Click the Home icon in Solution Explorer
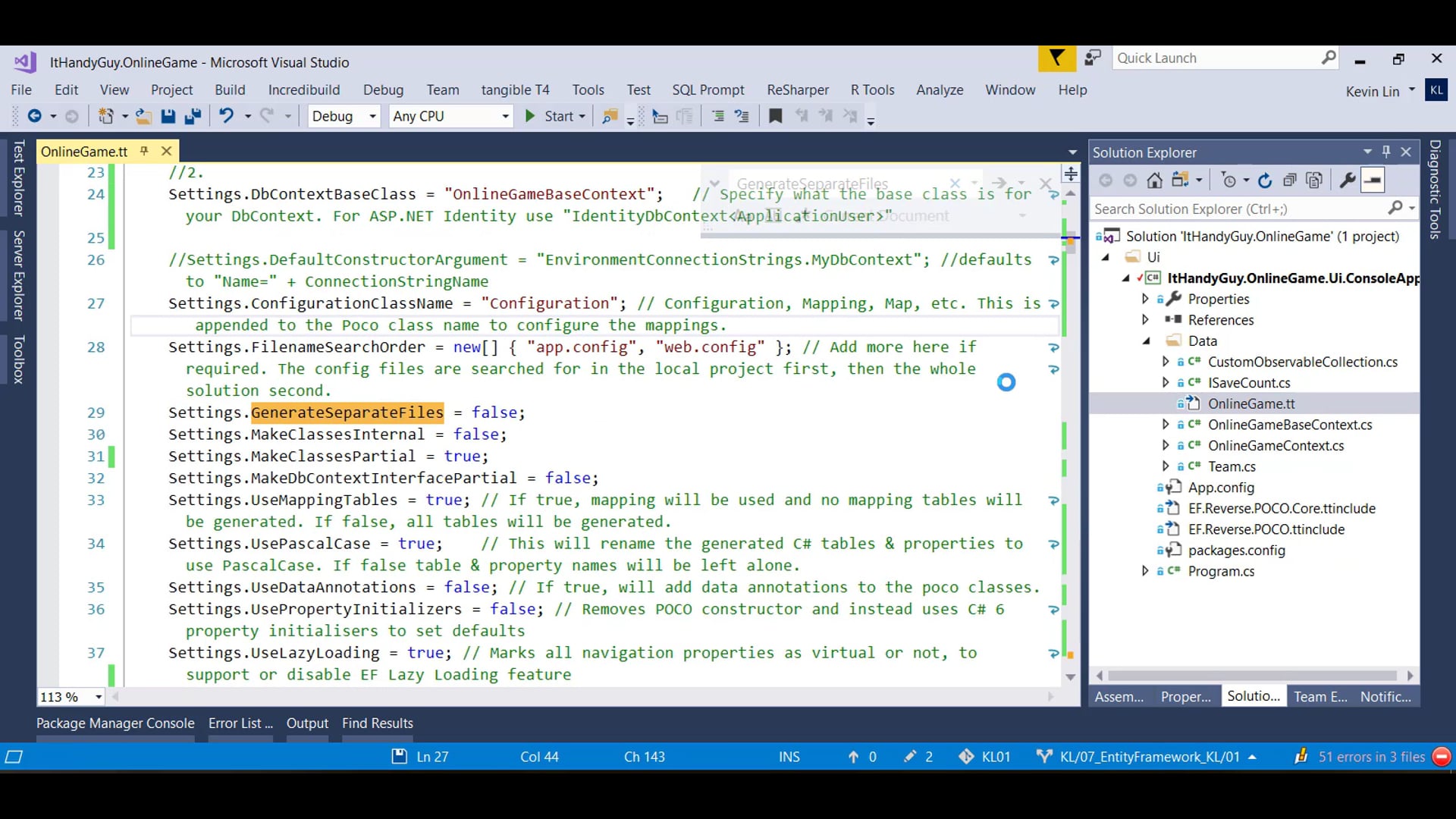Screen dimensions: 1456x819 [1154, 180]
